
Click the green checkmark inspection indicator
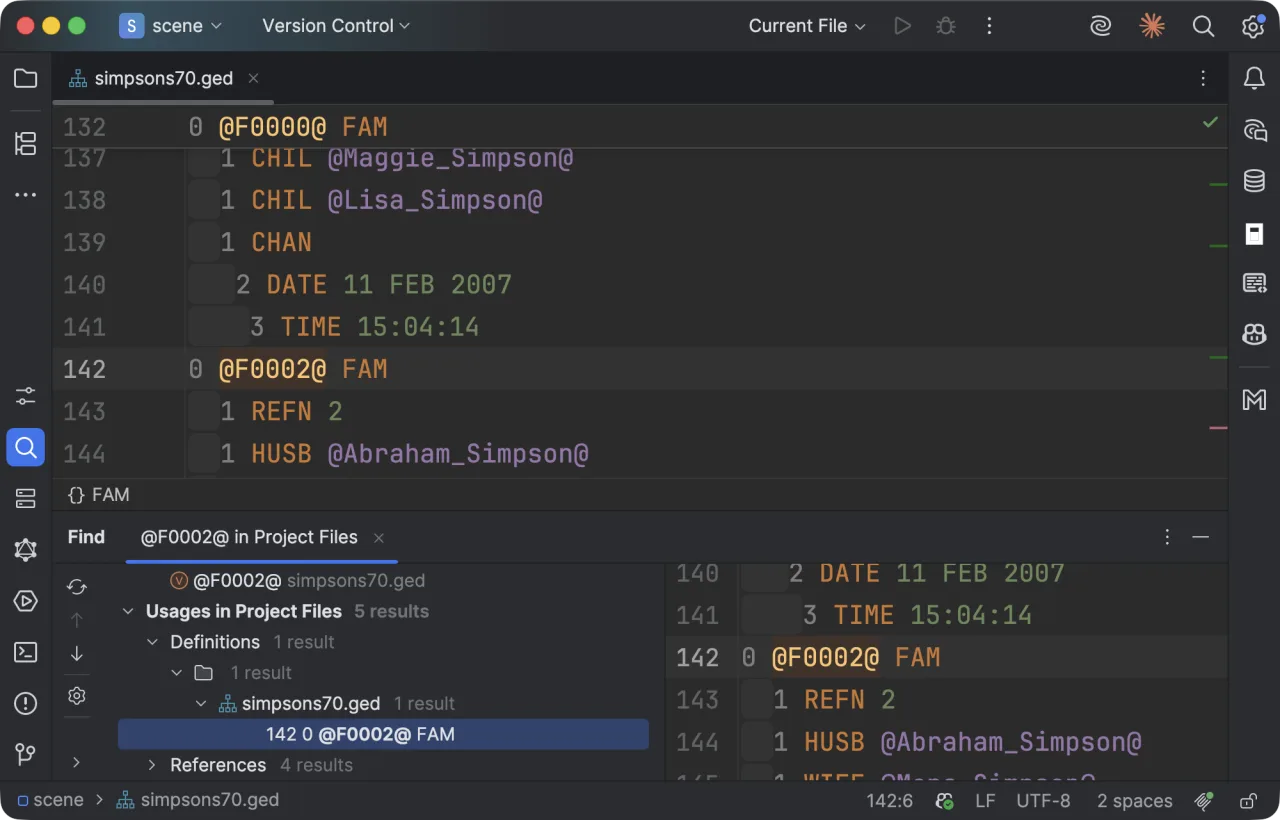tap(1210, 122)
